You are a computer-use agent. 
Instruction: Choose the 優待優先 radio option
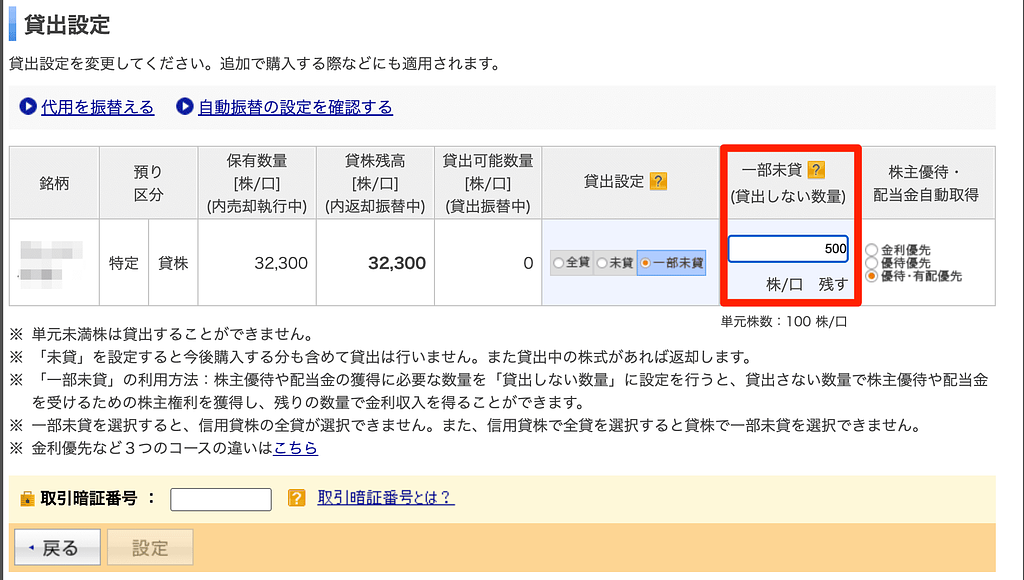point(872,263)
